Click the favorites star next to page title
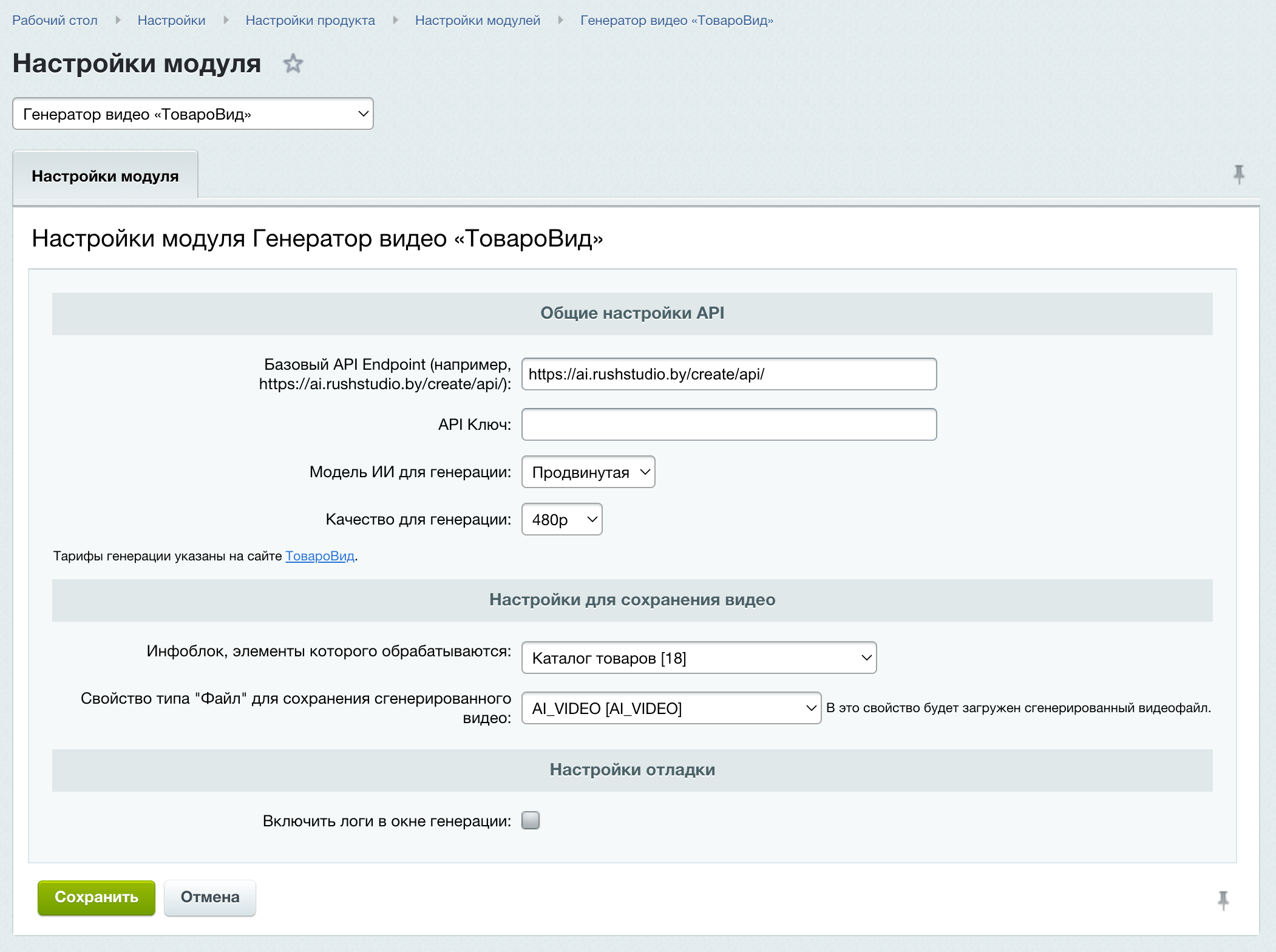Screen dimensions: 1276x952 293,64
